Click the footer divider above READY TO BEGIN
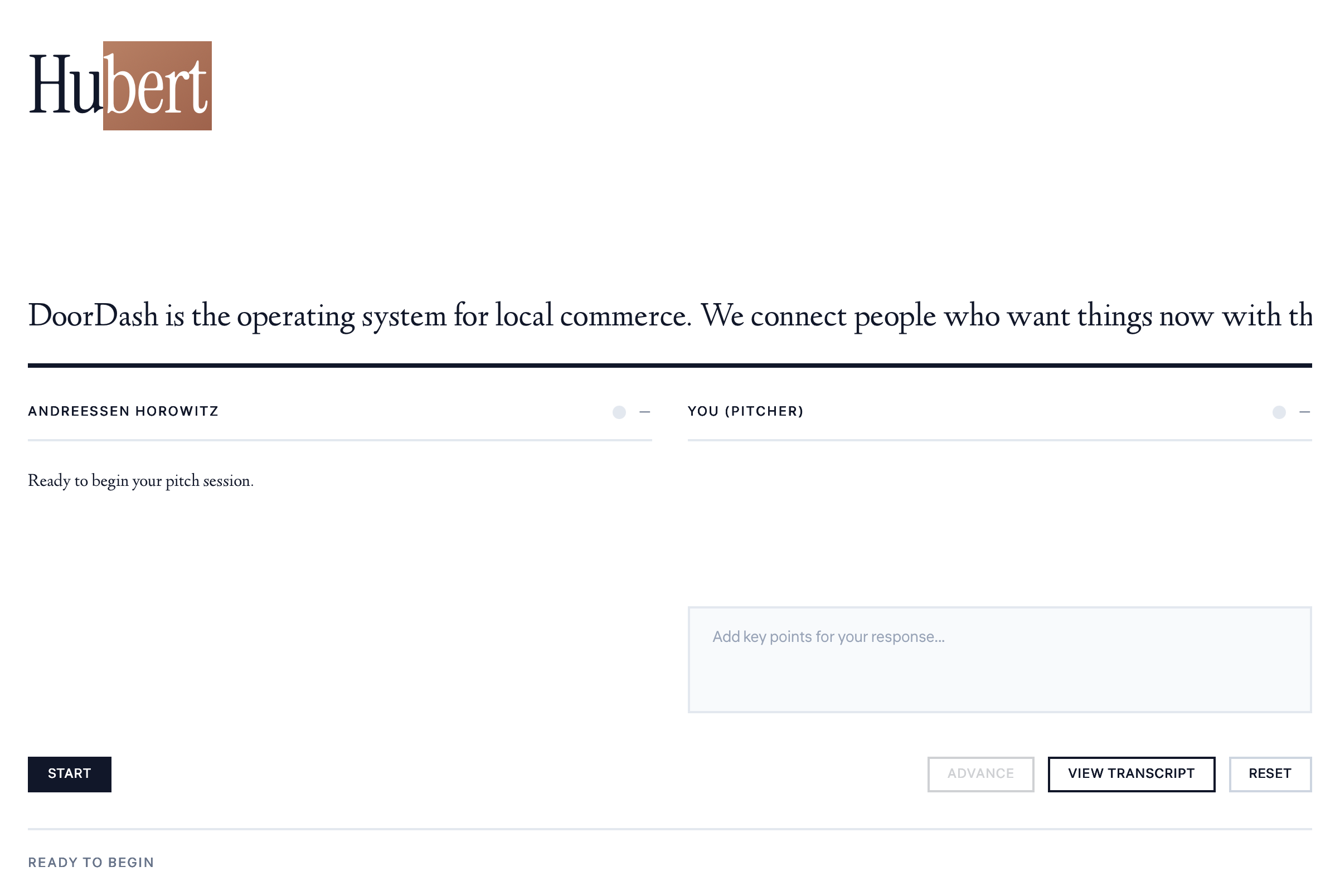 tap(669, 829)
